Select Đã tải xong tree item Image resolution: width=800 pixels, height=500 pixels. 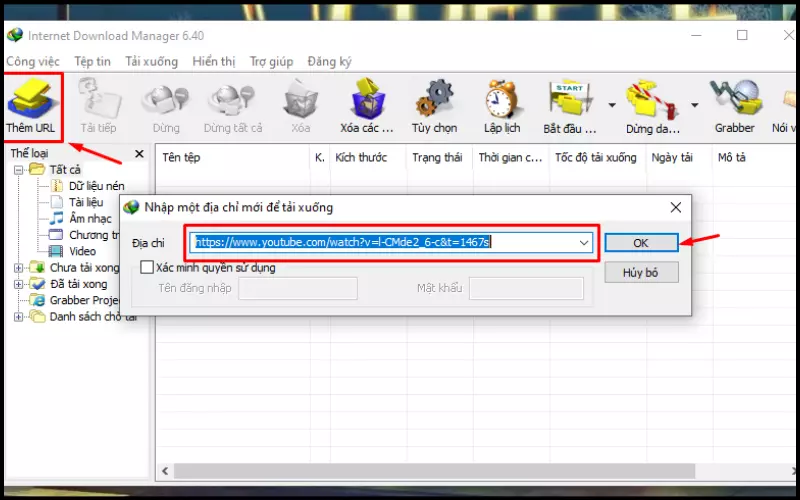tap(79, 284)
